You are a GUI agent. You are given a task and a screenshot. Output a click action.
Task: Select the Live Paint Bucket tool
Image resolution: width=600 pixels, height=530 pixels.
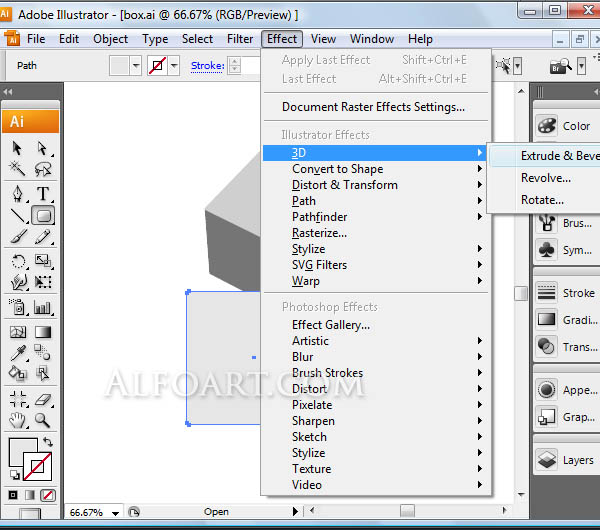click(x=18, y=373)
